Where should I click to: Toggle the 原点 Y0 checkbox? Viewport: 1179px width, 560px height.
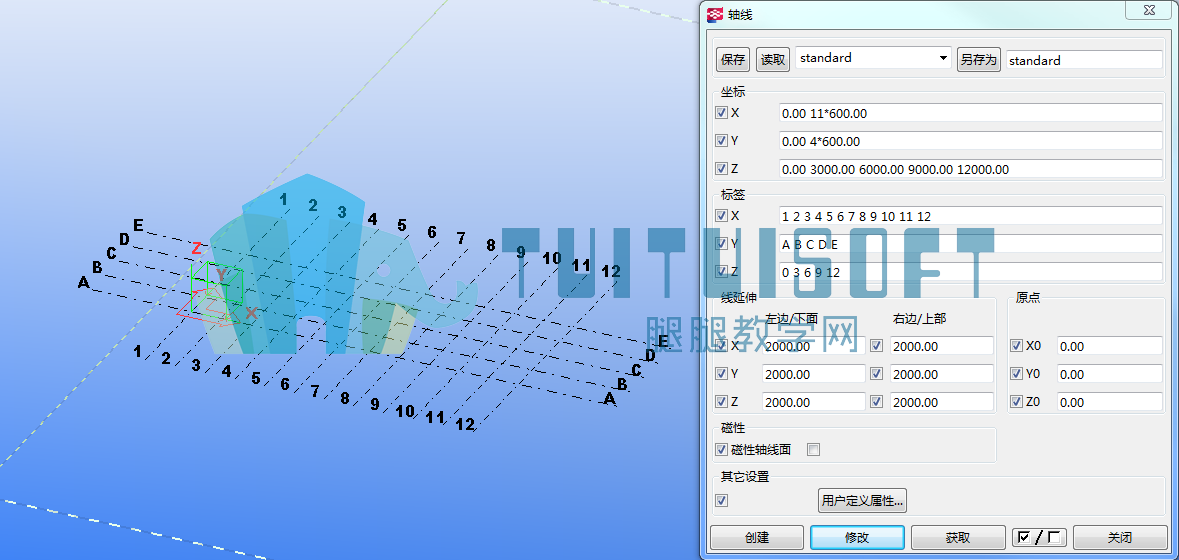click(x=1017, y=374)
